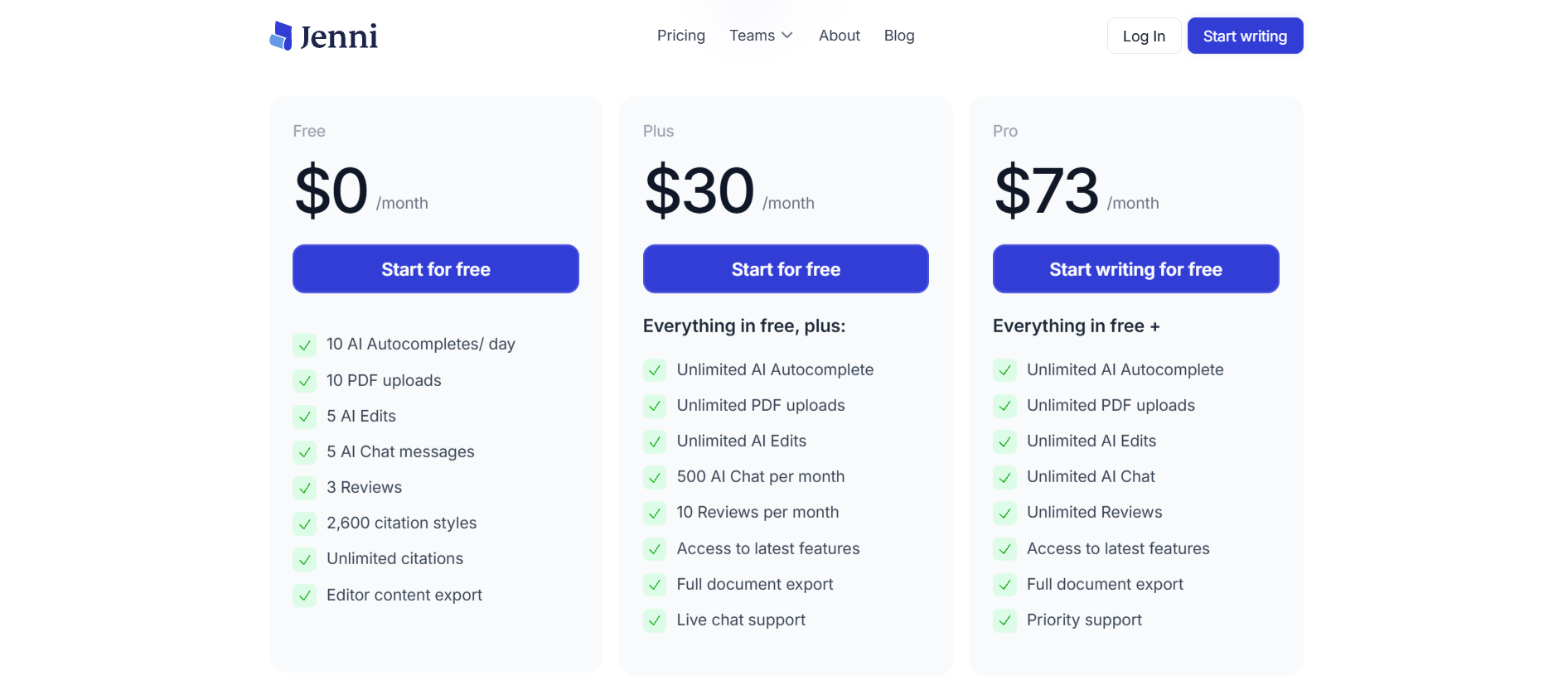This screenshot has width=1568, height=690.
Task: Click the checkmark beside Unlimited Reviews in Pro
Action: click(1004, 513)
